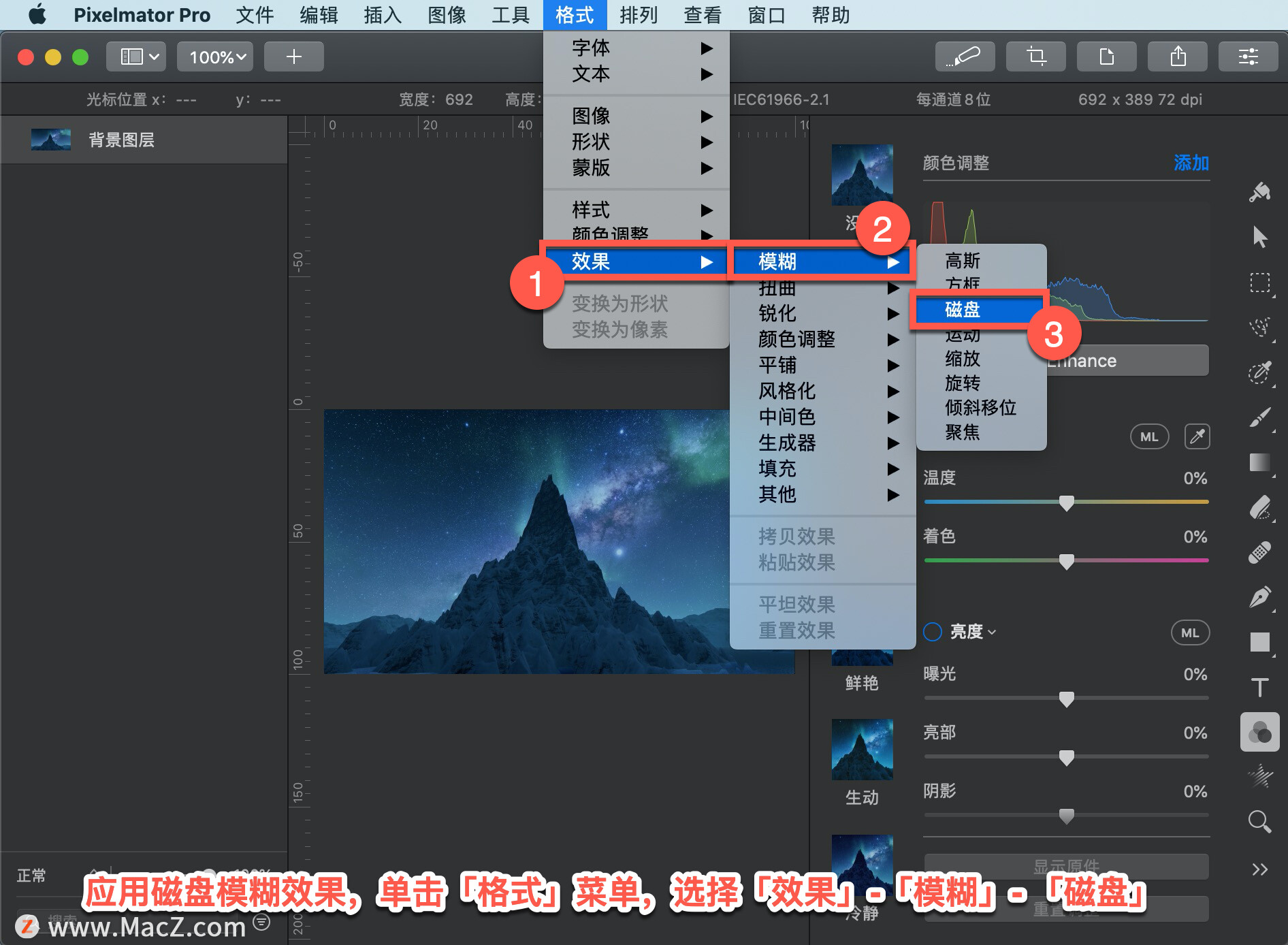Click 添加 link in color adjustments
This screenshot has height=945, width=1288.
(1191, 163)
